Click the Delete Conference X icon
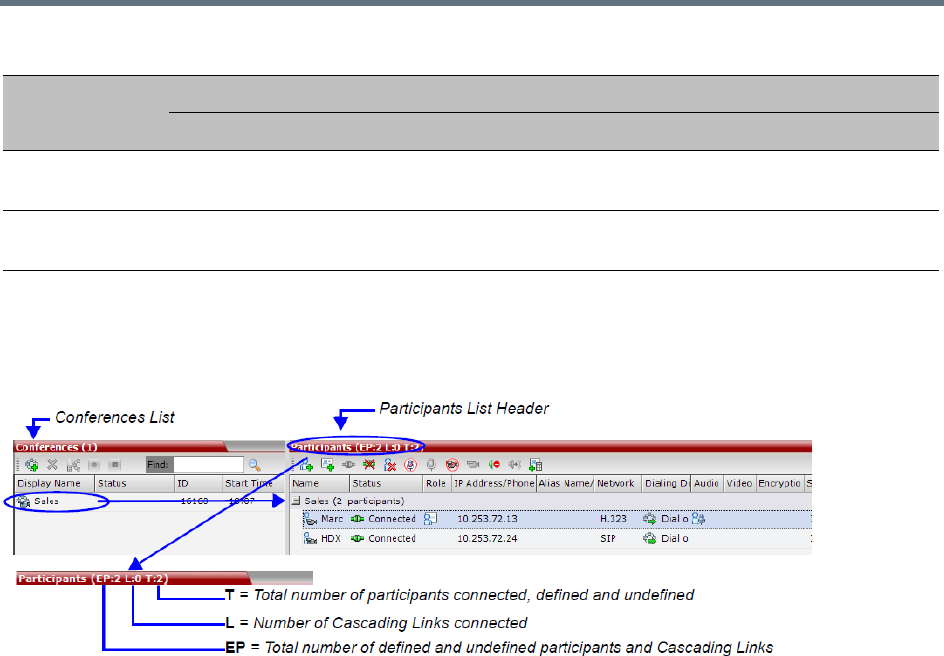The width and height of the screenshot is (944, 656). [52, 465]
